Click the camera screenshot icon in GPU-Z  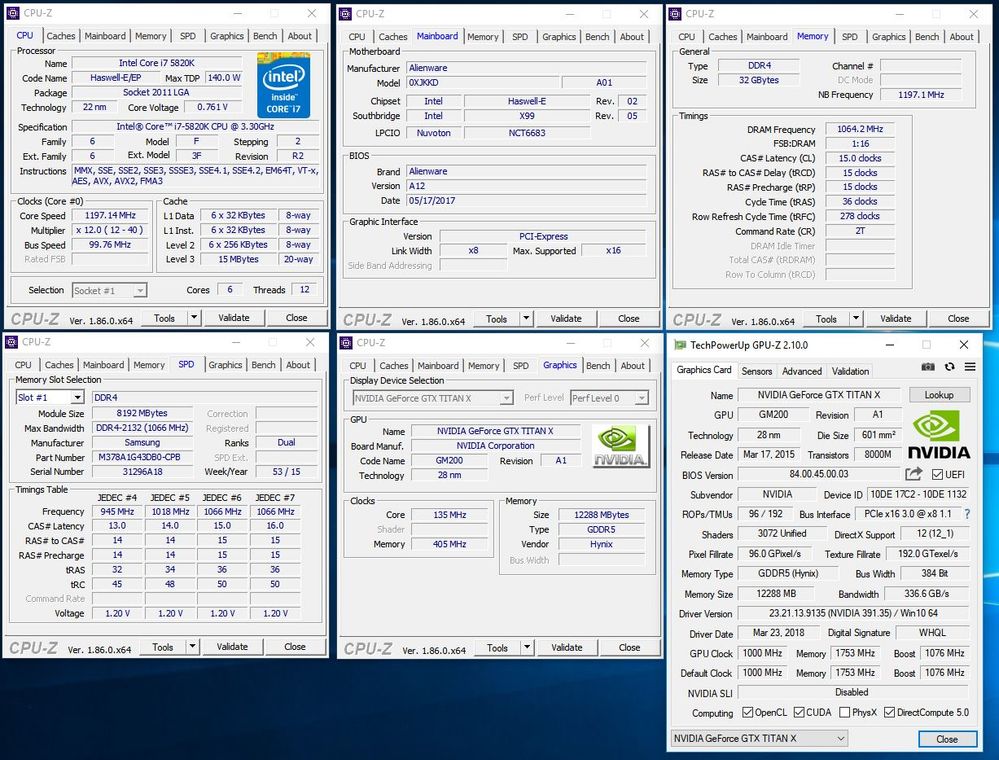pos(928,367)
